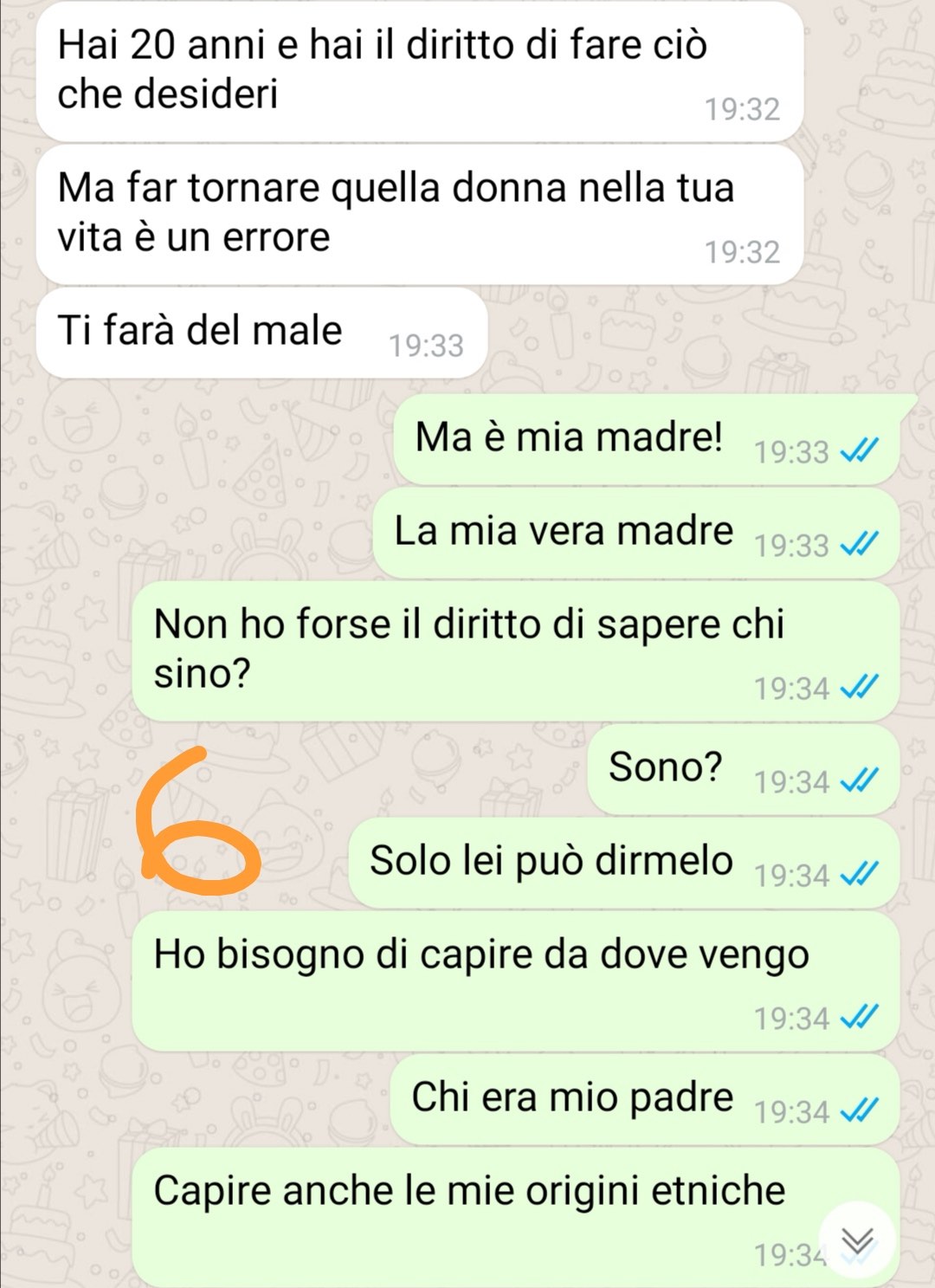This screenshot has width=935, height=1288.
Task: Tap double ticks on 'Solo lei può dirmelo'
Action: 860,875
